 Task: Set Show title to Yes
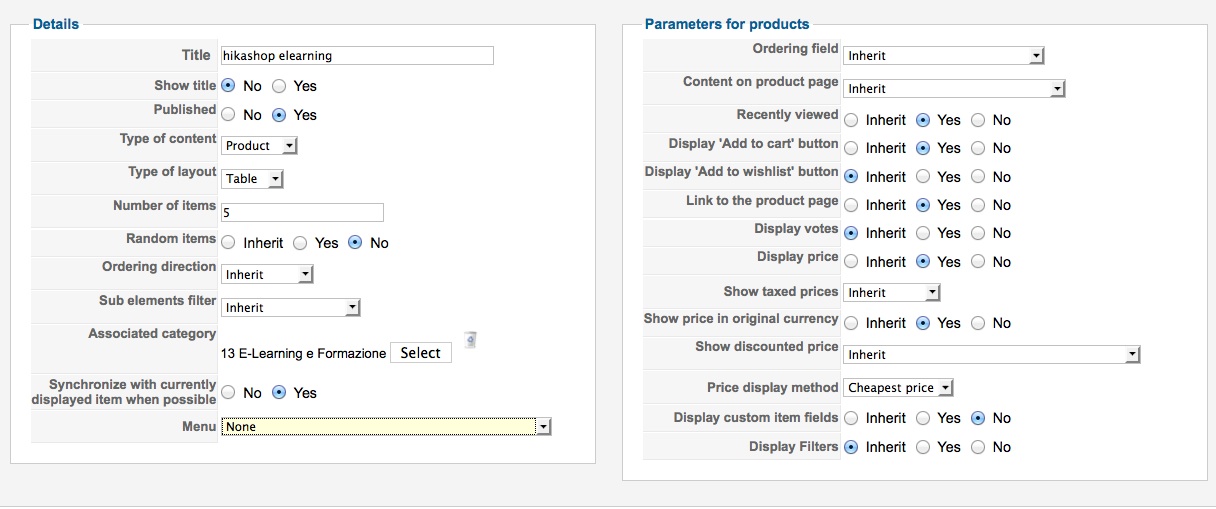[279, 86]
